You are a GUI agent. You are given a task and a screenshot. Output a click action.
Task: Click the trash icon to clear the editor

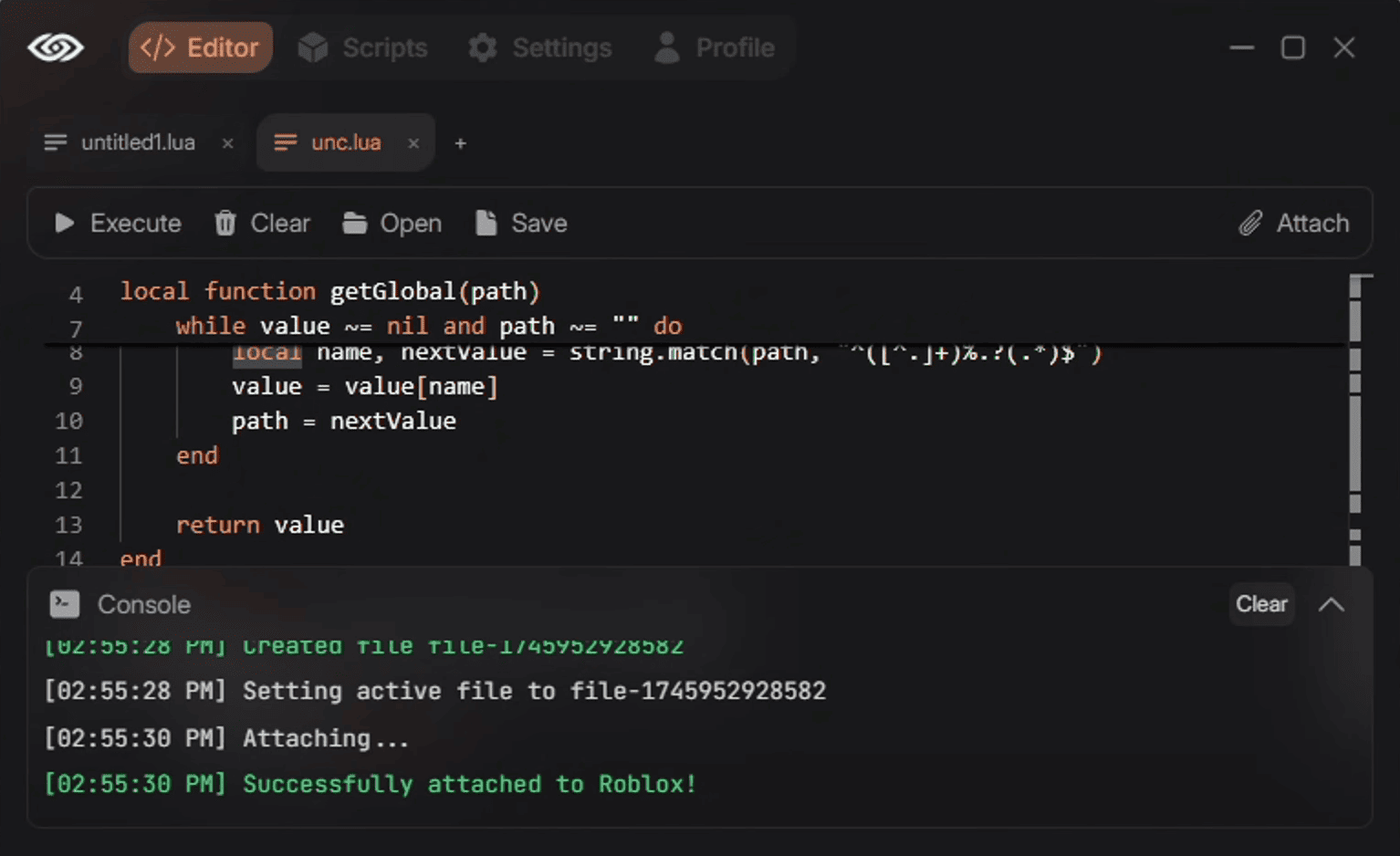225,223
